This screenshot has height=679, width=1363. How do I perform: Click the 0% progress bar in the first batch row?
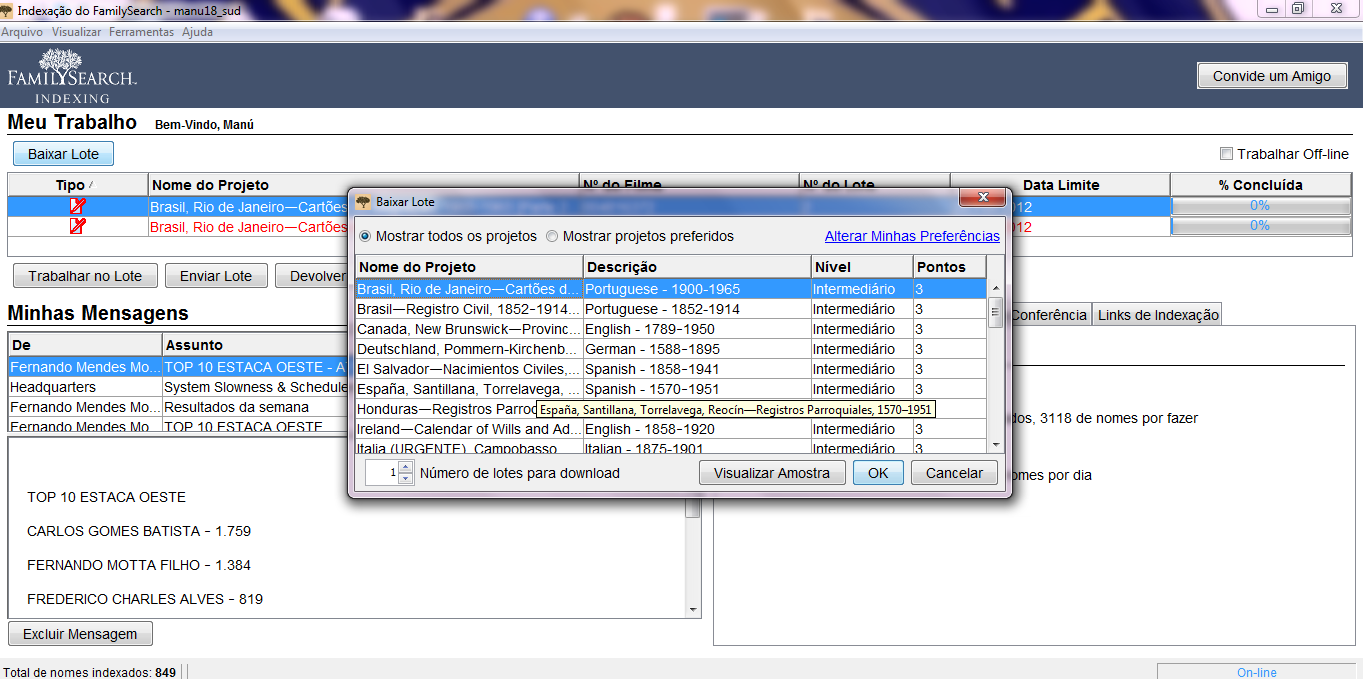pos(1260,206)
